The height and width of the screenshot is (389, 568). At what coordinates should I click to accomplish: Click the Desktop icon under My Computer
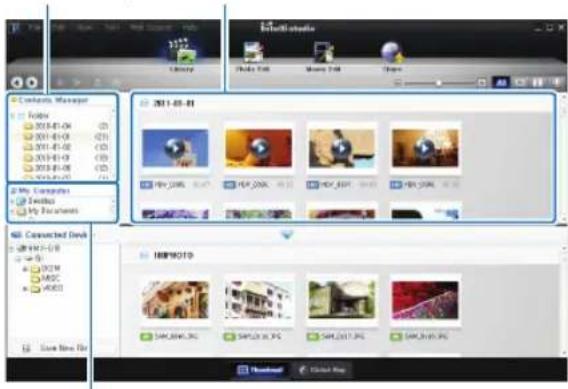click(x=22, y=201)
